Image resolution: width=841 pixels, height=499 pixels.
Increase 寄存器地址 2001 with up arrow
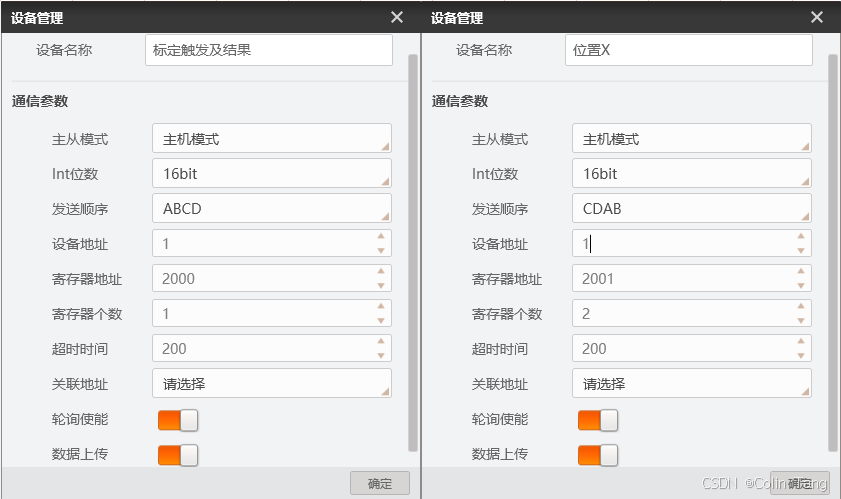point(801,271)
